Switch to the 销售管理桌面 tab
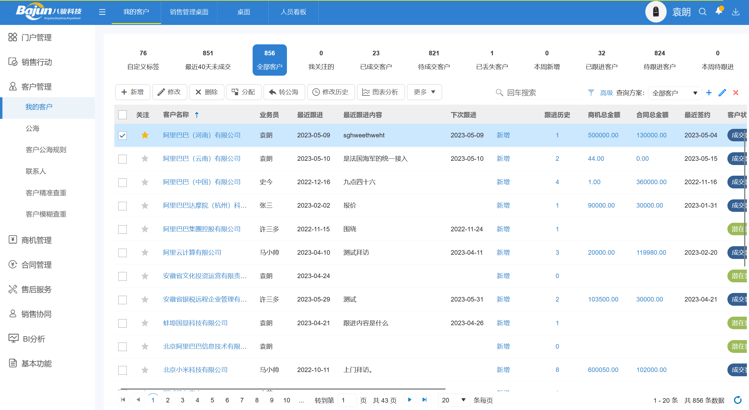The height and width of the screenshot is (410, 749). click(189, 12)
